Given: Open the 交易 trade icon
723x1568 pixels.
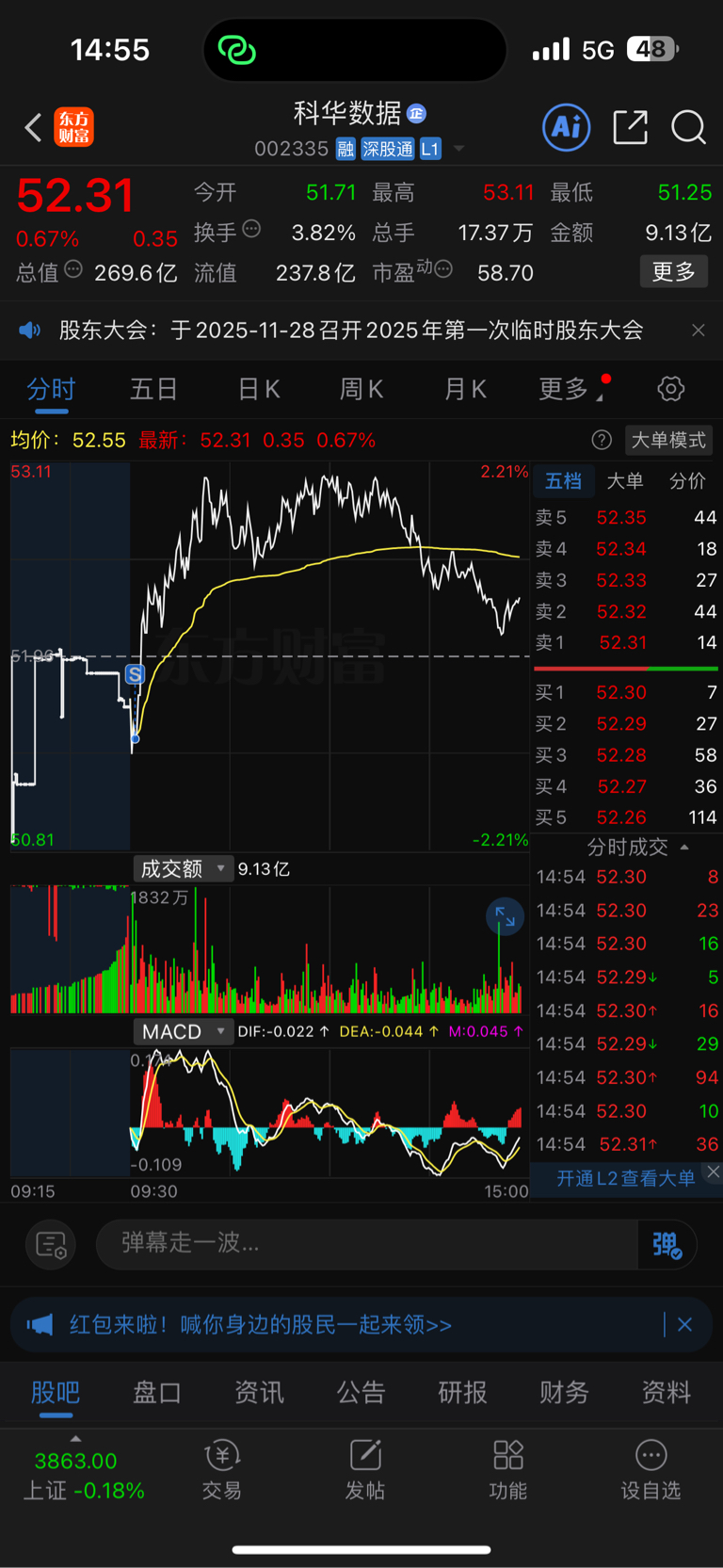Looking at the screenshot, I should tap(222, 1470).
